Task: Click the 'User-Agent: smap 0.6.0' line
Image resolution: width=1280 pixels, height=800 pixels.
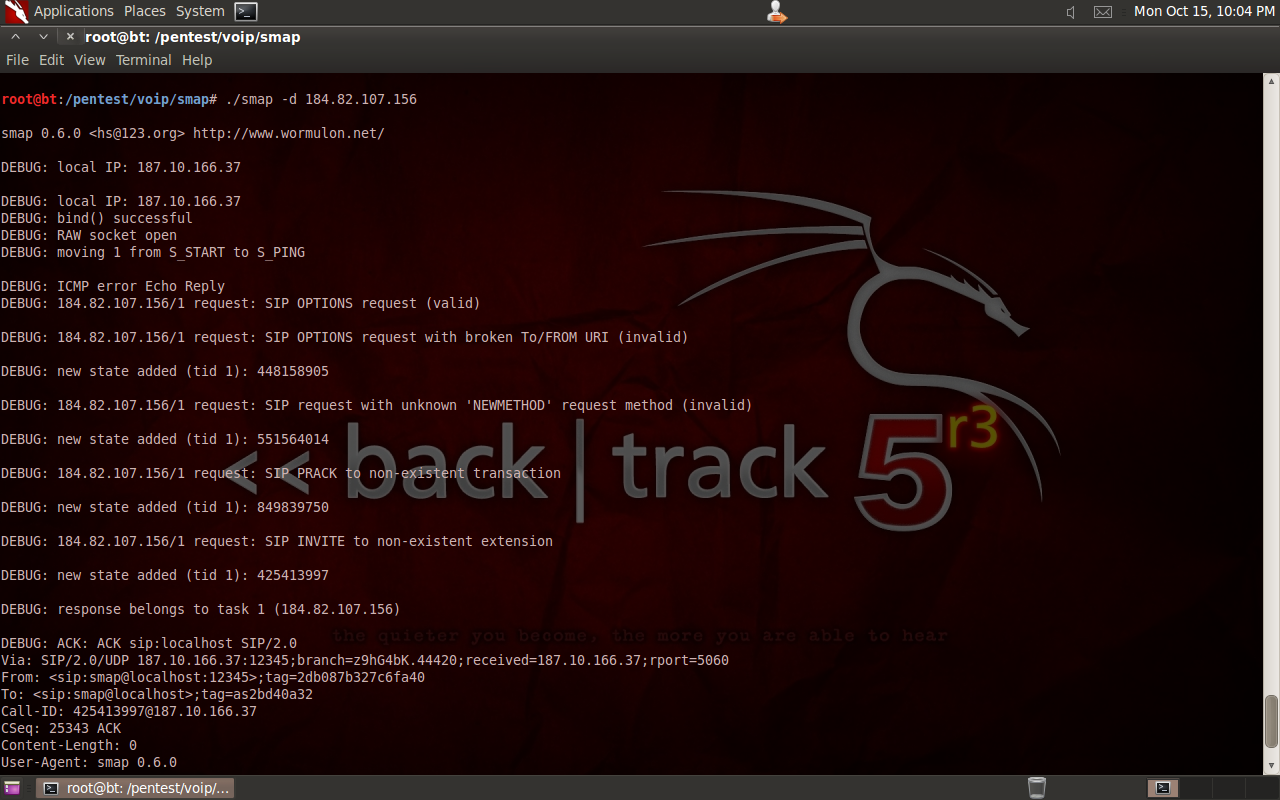Action: pos(89,762)
